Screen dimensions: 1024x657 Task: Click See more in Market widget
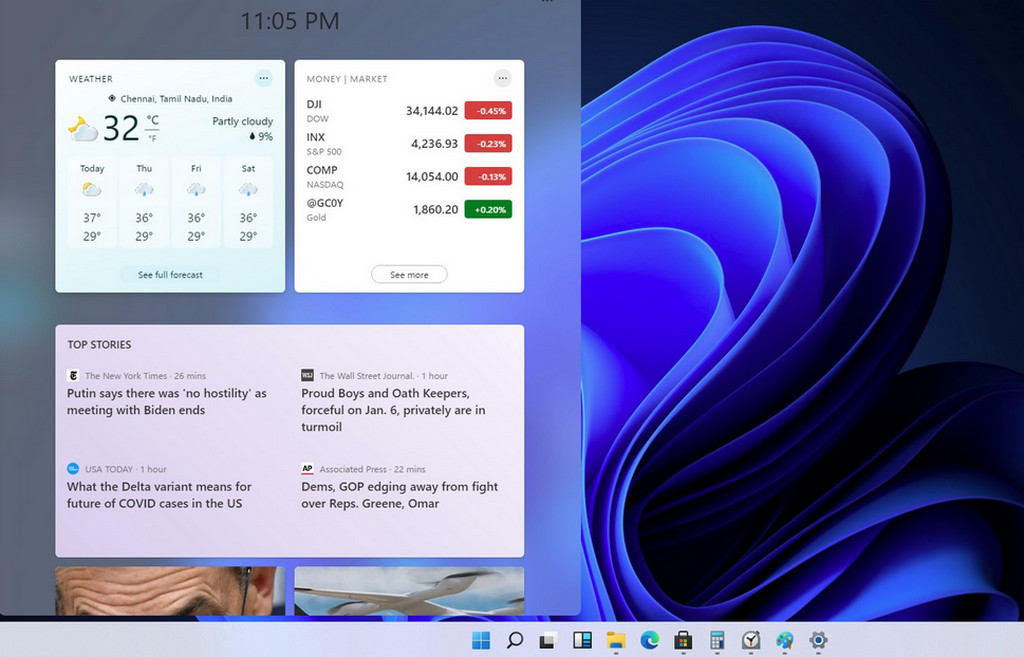coord(409,275)
